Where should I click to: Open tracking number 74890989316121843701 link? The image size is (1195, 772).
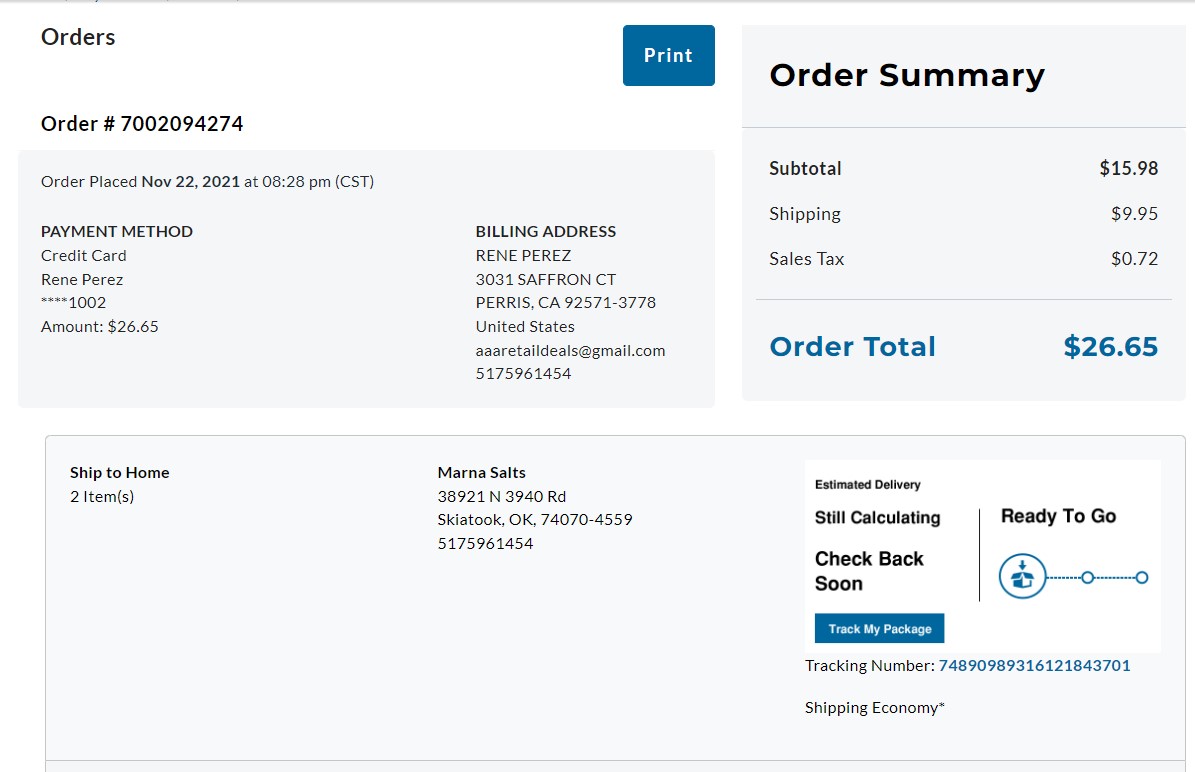[x=1034, y=665]
